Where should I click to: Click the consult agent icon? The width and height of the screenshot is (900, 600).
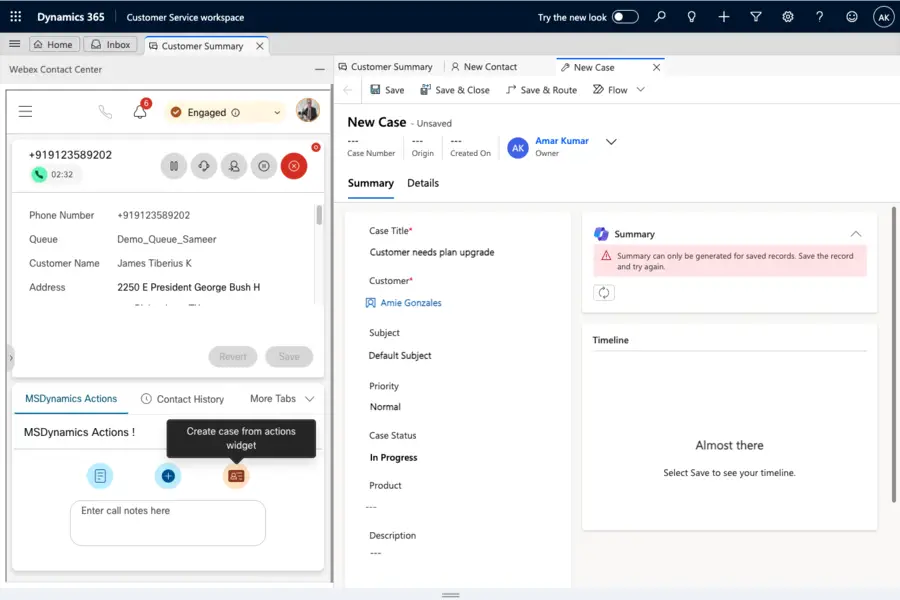pos(234,166)
